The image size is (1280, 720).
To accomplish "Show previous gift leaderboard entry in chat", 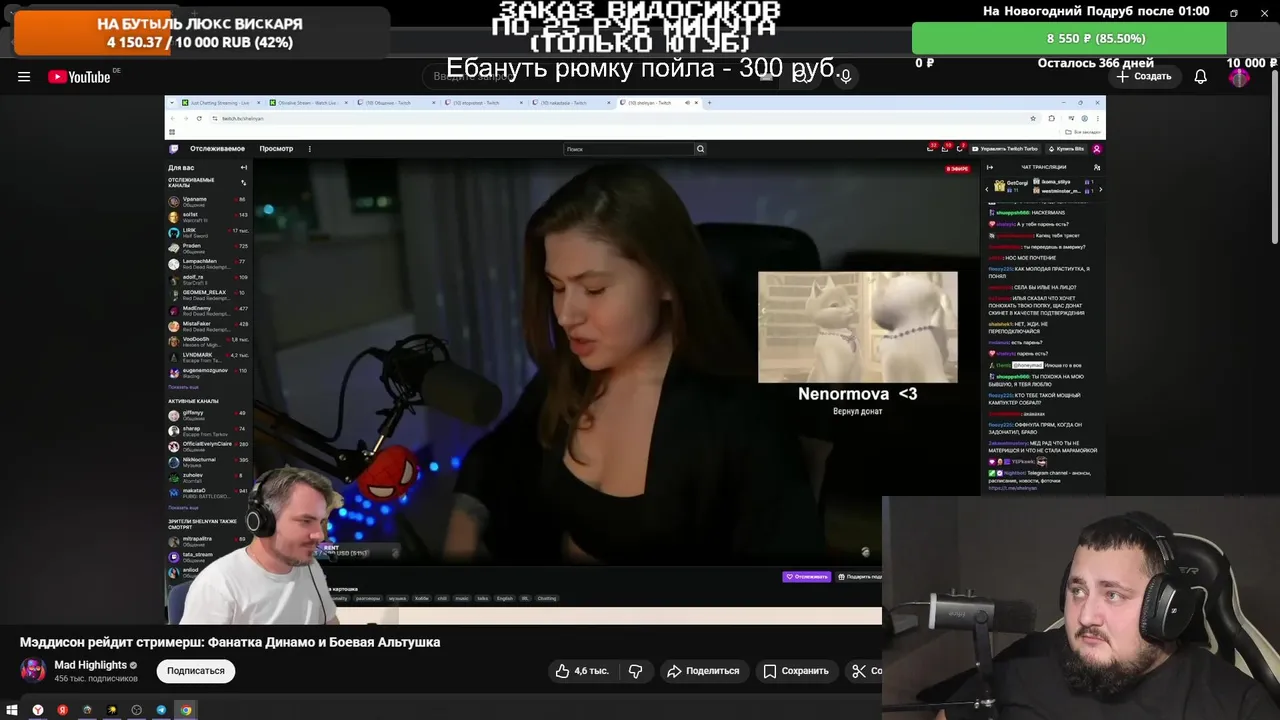I will [987, 188].
